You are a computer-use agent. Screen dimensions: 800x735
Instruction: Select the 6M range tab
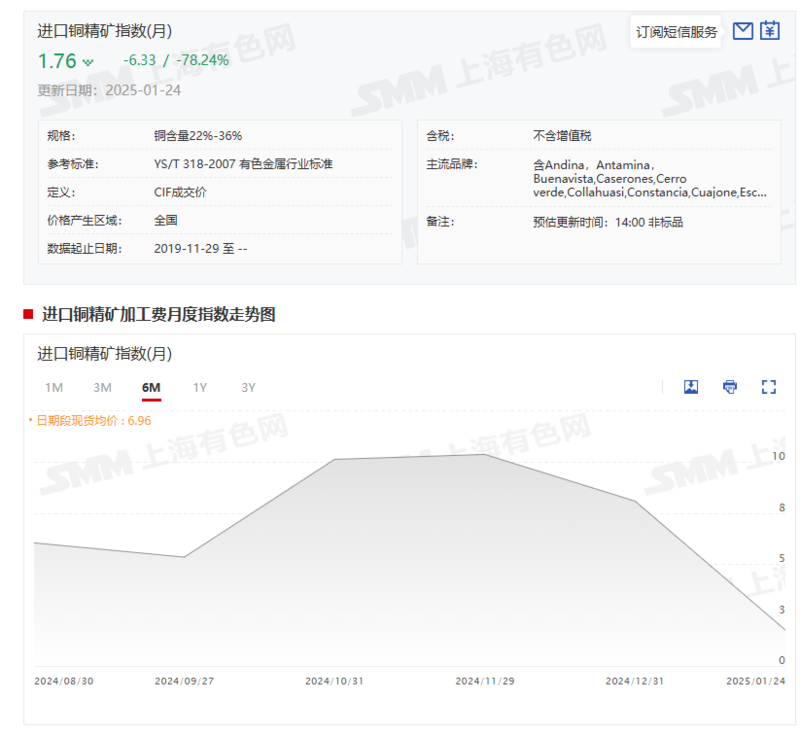click(x=151, y=388)
